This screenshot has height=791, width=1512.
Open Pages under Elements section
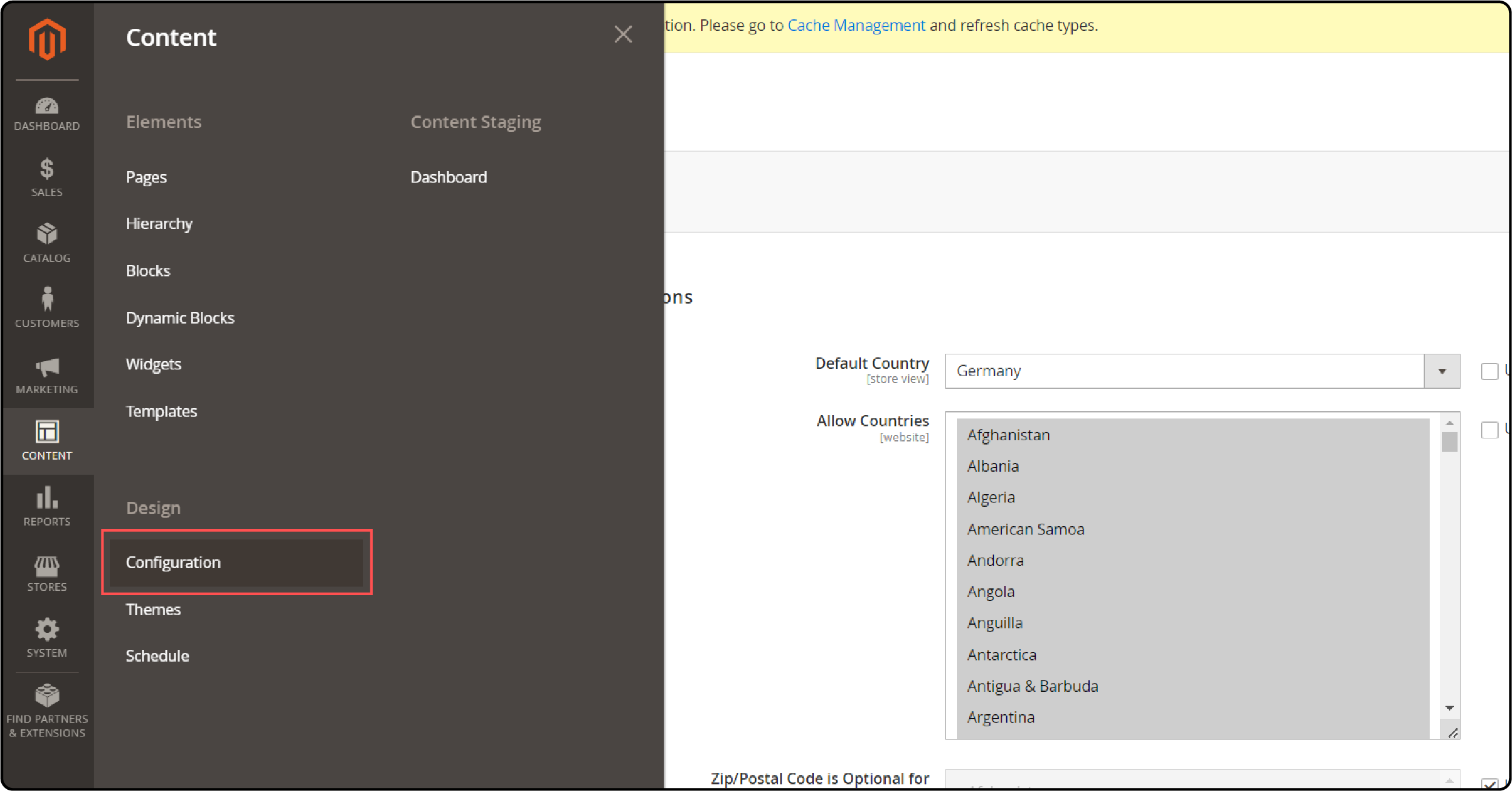(146, 176)
